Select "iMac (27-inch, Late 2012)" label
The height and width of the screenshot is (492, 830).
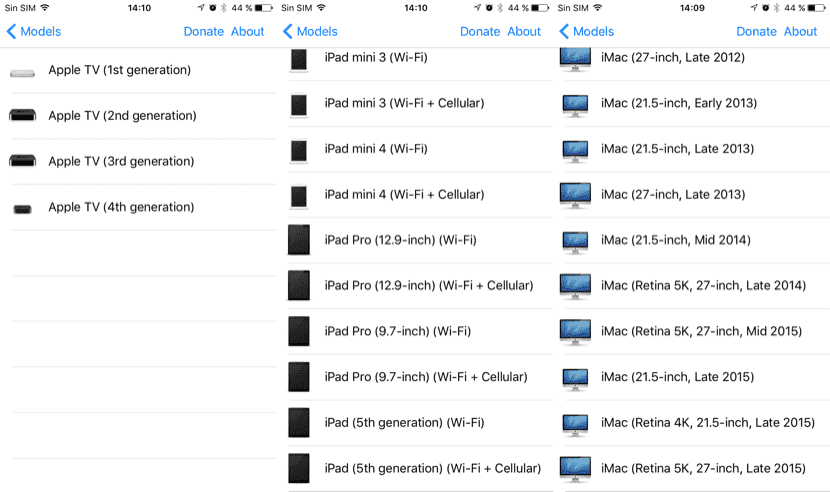(673, 57)
